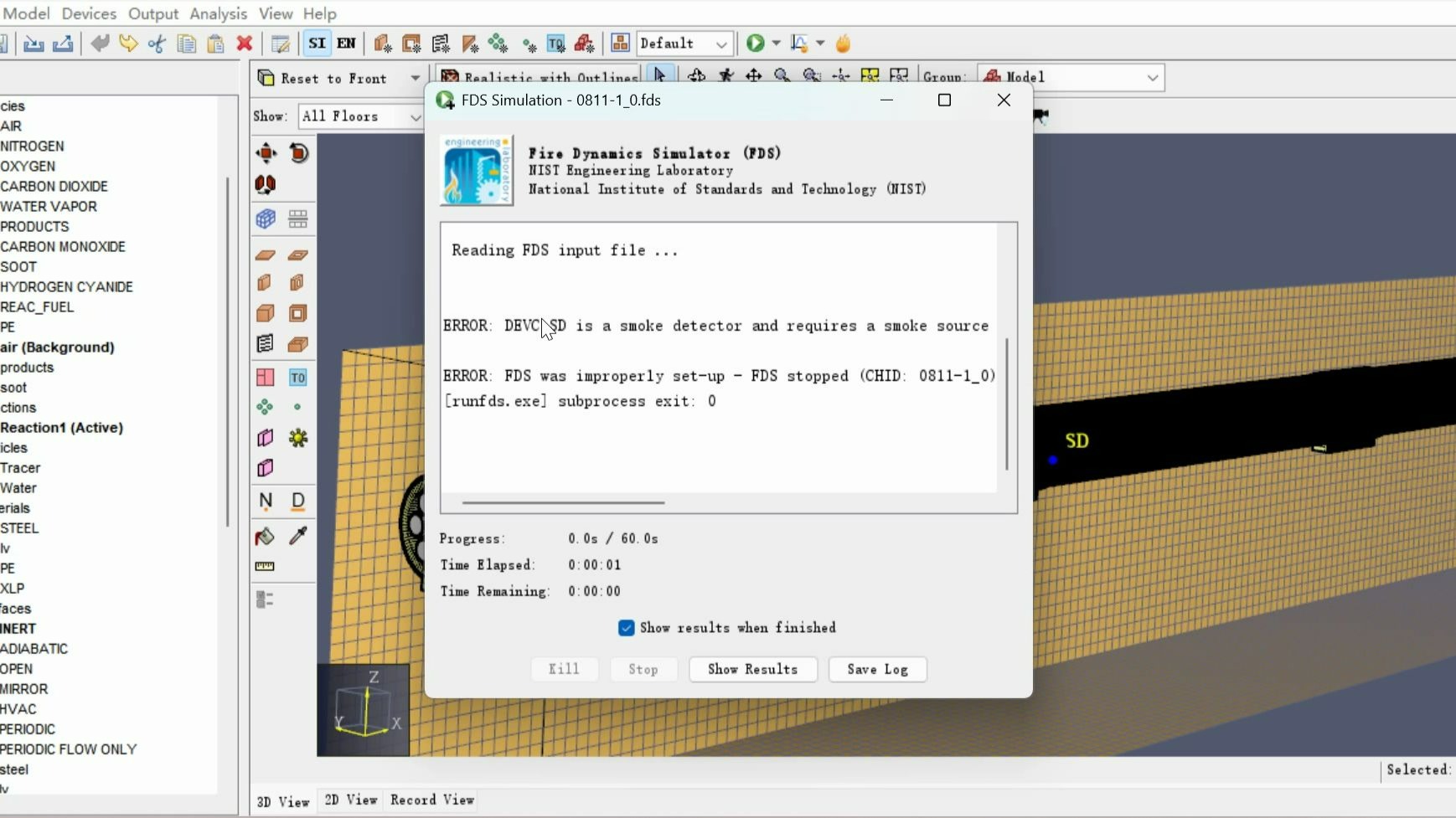
Task: Select air (Background) in the tree
Action: pyautogui.click(x=58, y=347)
